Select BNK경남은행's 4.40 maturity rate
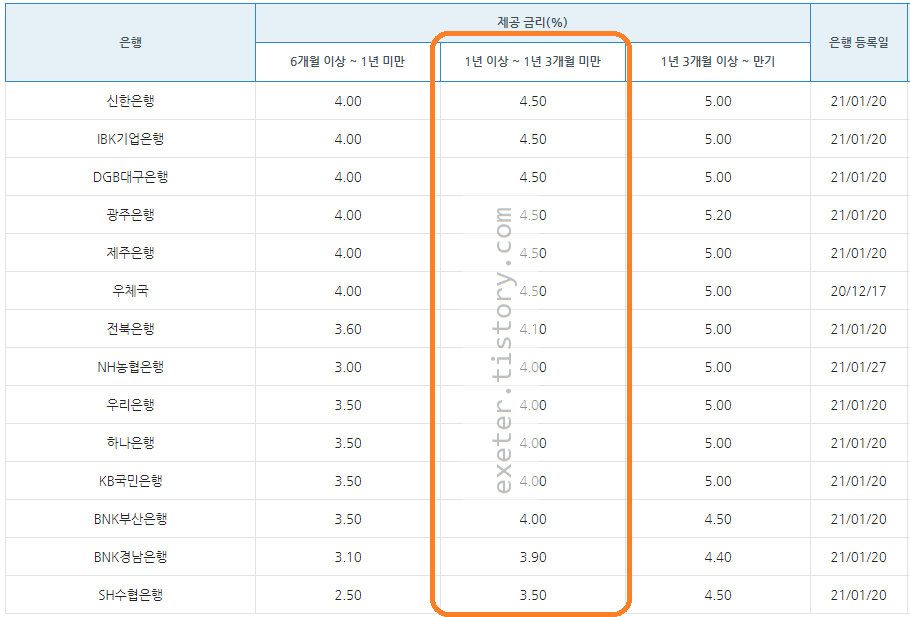Screen dimensions: 910x617 718,557
